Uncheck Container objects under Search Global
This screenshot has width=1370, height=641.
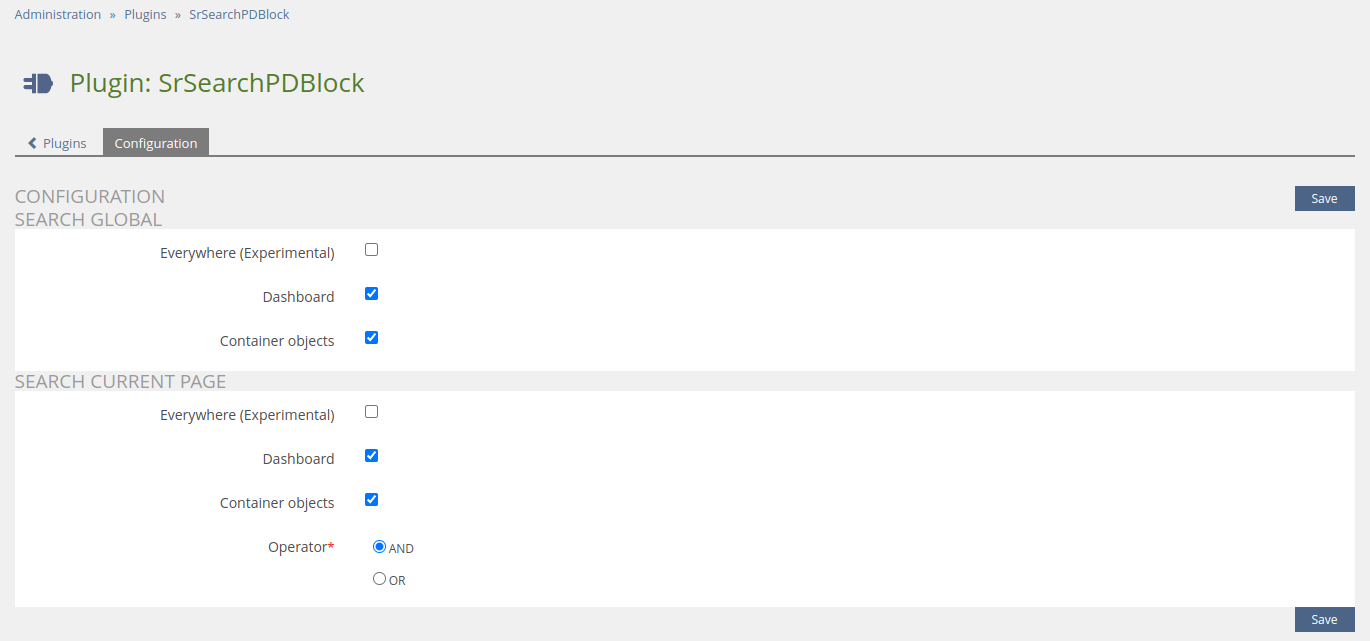[x=372, y=338]
